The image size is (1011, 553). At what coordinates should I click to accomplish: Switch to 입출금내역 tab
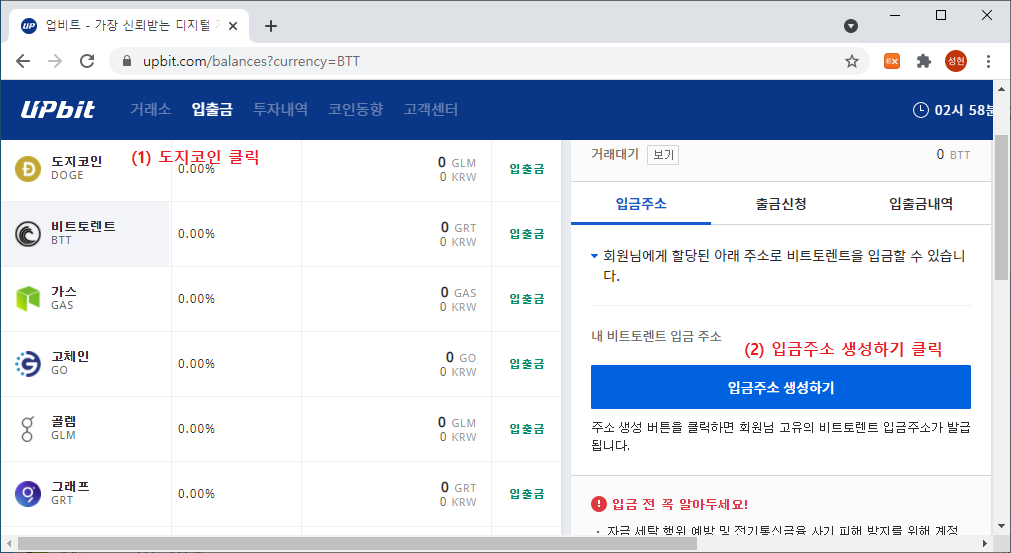pos(921,204)
